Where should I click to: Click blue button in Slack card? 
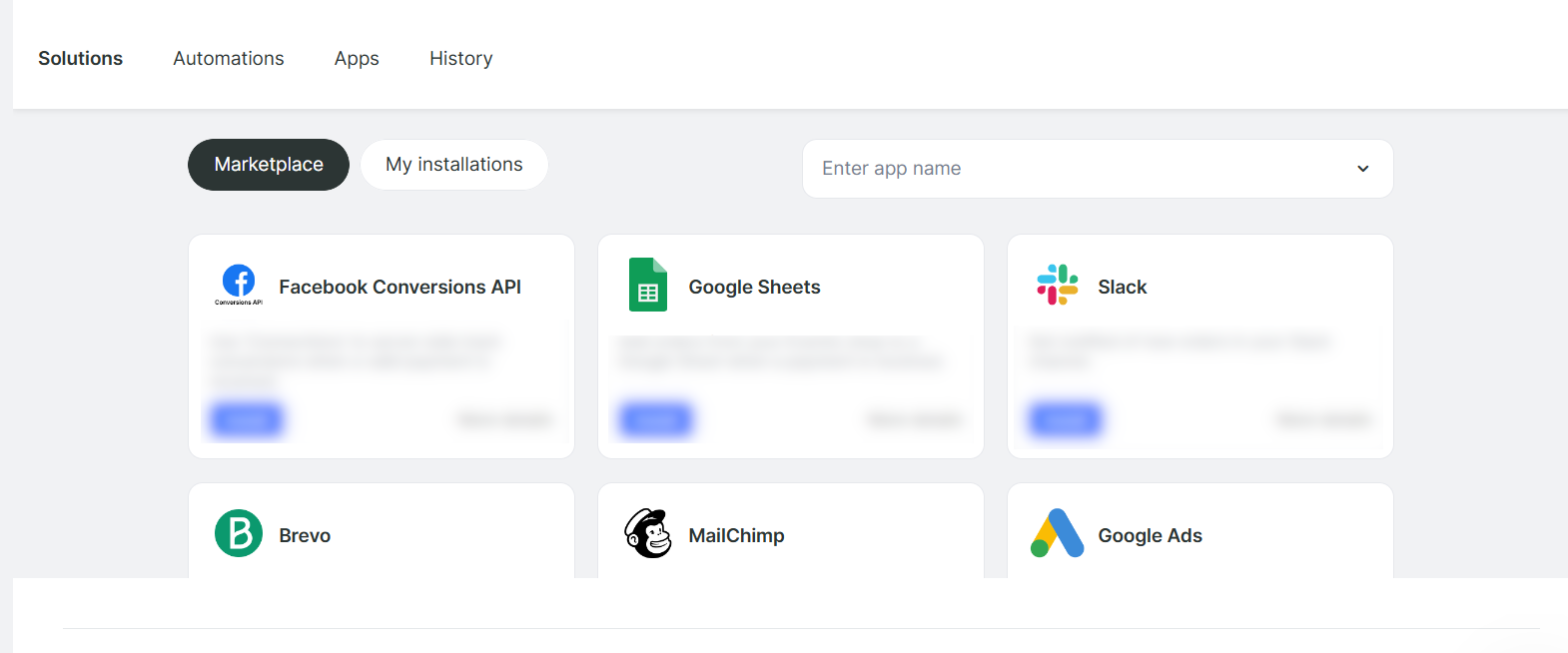tap(1066, 419)
